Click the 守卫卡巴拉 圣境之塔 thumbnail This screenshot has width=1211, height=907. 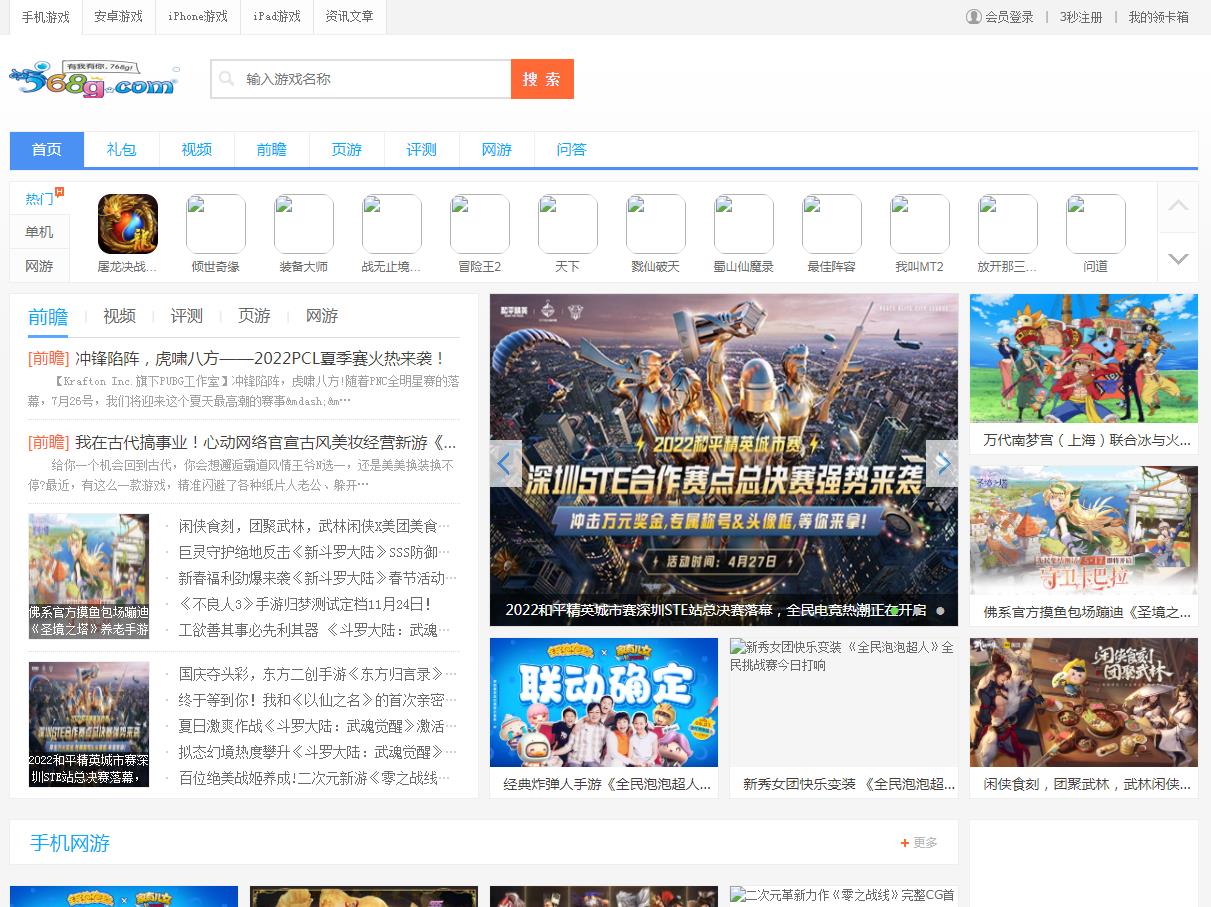coord(1084,530)
